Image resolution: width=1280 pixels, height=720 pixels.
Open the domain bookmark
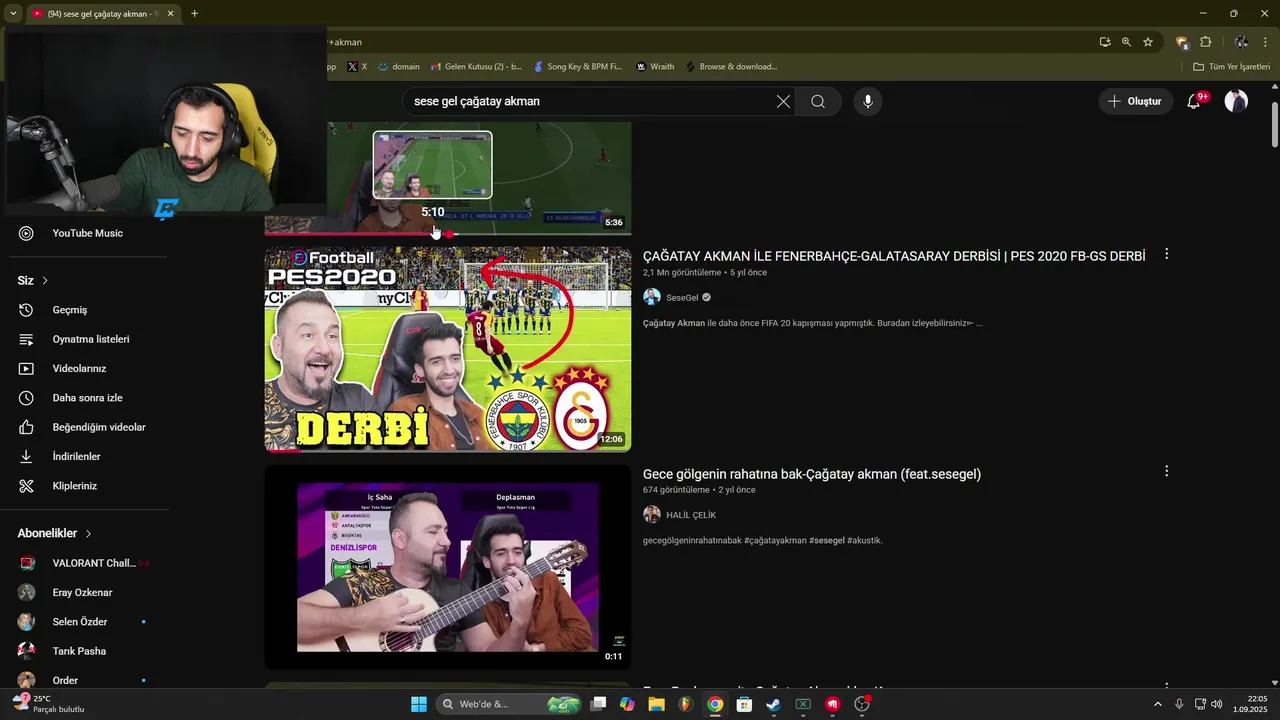click(x=397, y=67)
